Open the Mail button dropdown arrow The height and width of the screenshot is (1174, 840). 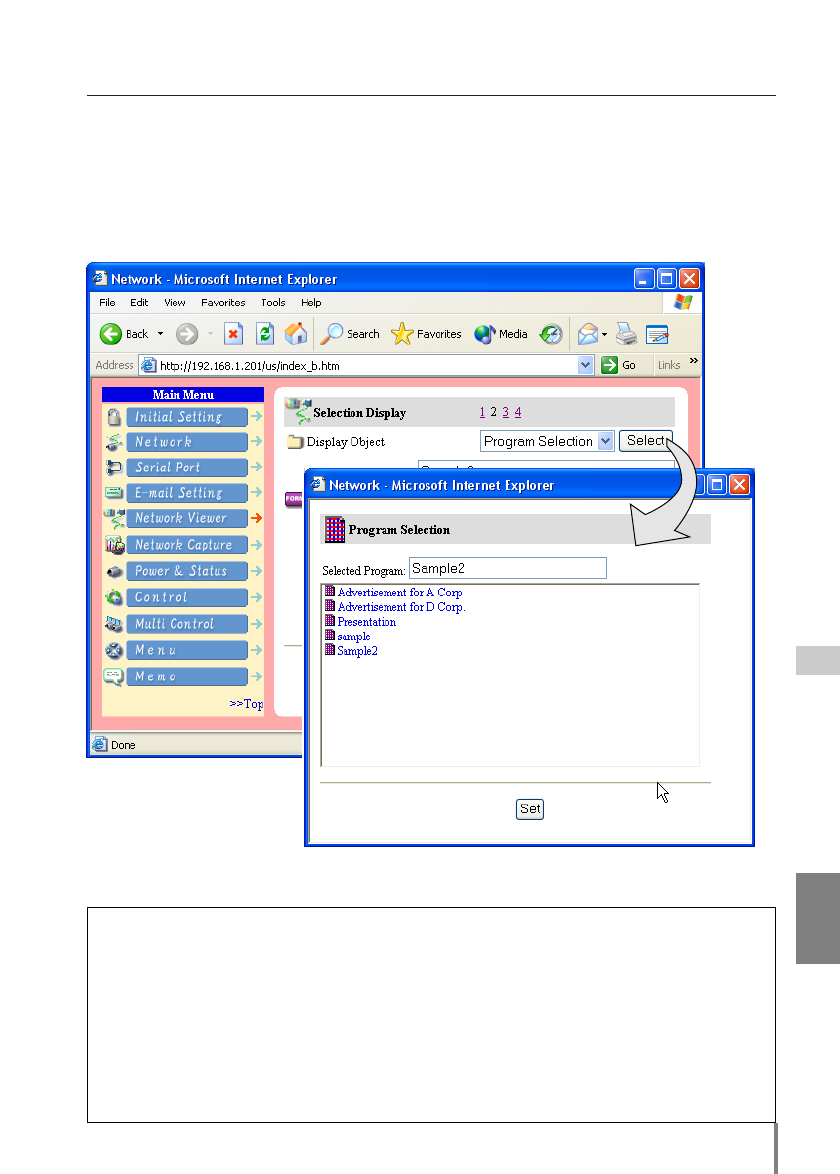(604, 335)
